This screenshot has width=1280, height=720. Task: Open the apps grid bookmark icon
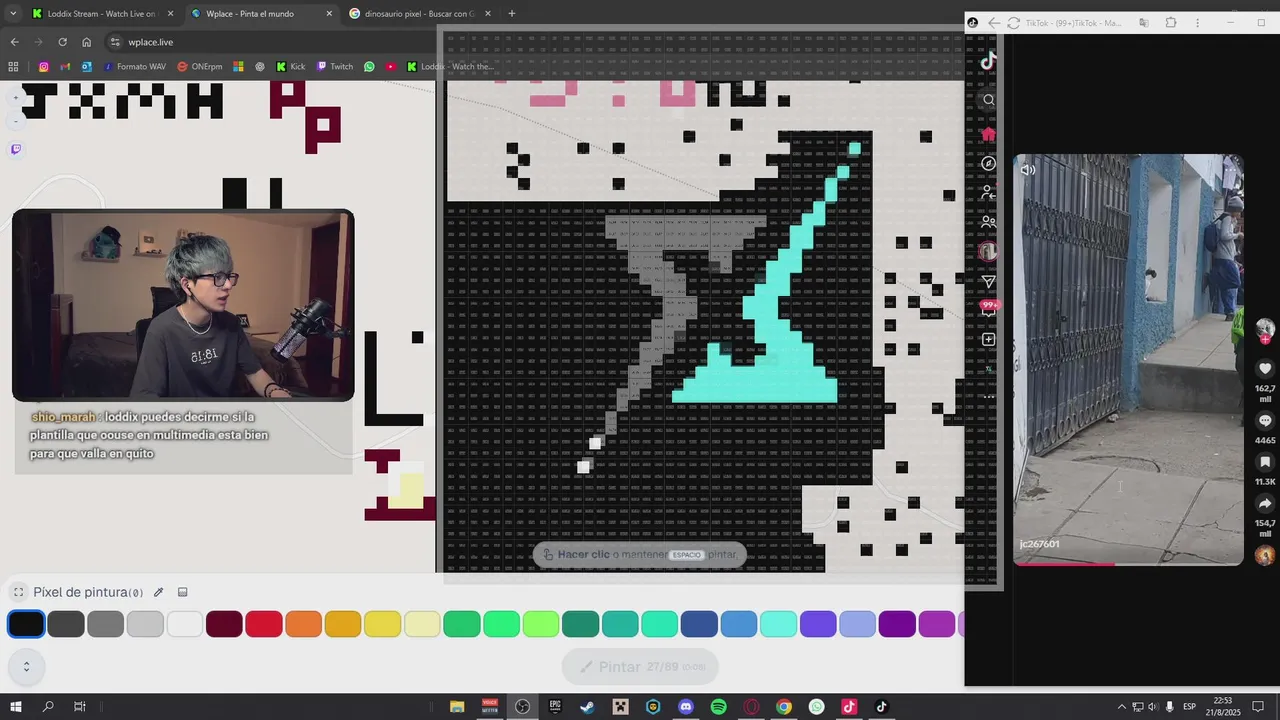click(x=13, y=67)
